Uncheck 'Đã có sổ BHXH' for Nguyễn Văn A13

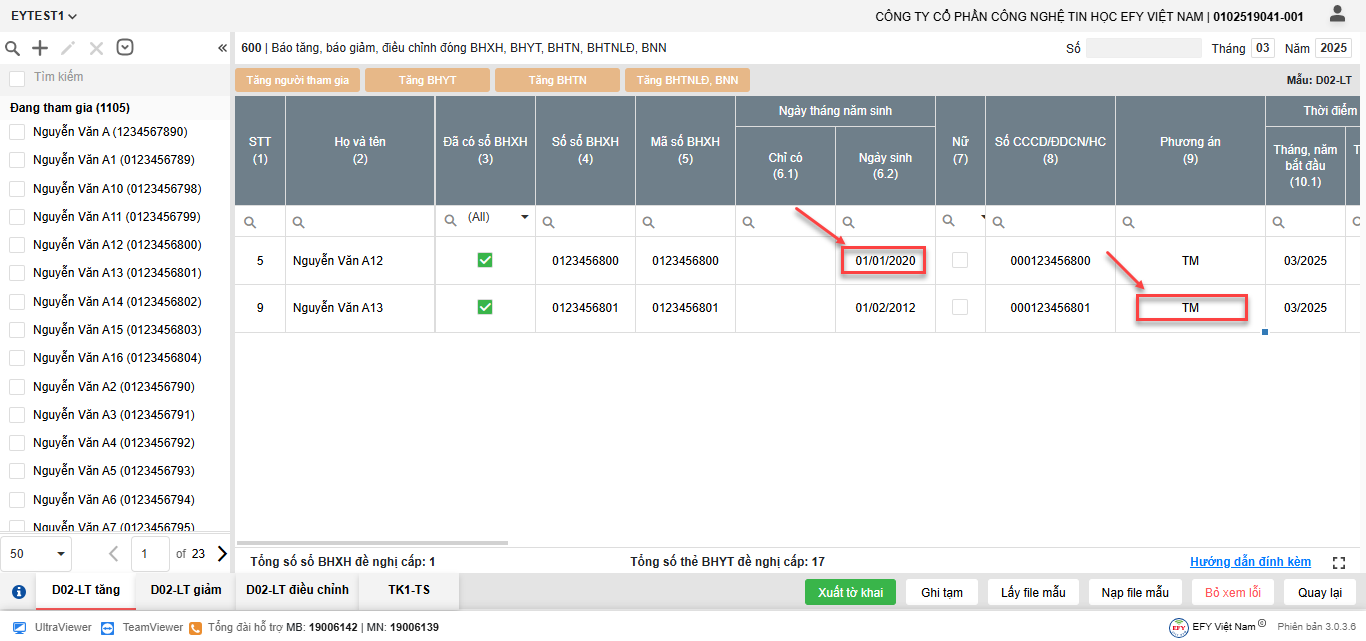click(x=485, y=307)
